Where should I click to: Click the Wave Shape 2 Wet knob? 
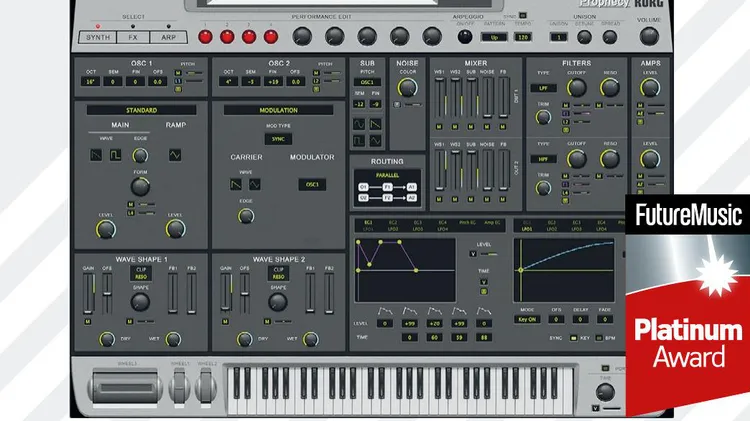310,339
